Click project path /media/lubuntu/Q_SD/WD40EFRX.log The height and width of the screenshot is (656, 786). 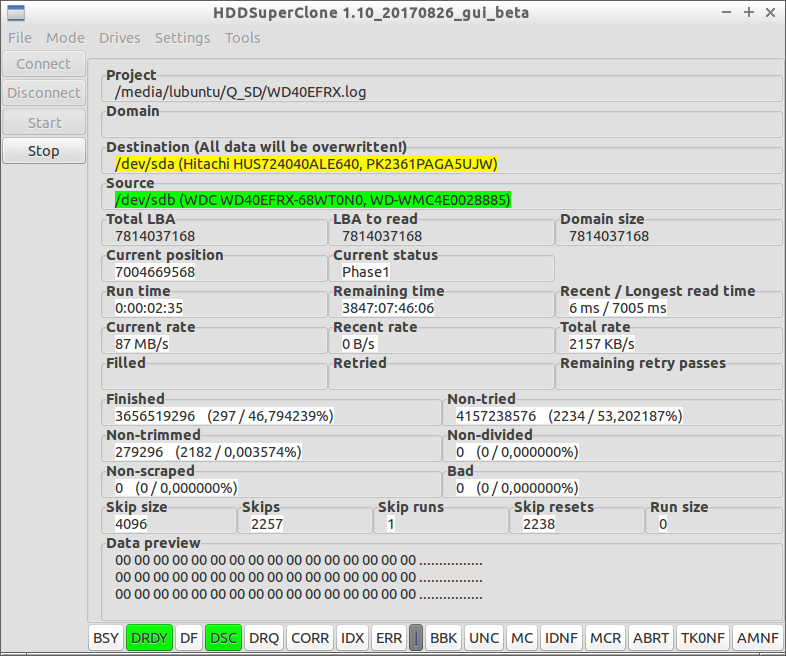[241, 92]
